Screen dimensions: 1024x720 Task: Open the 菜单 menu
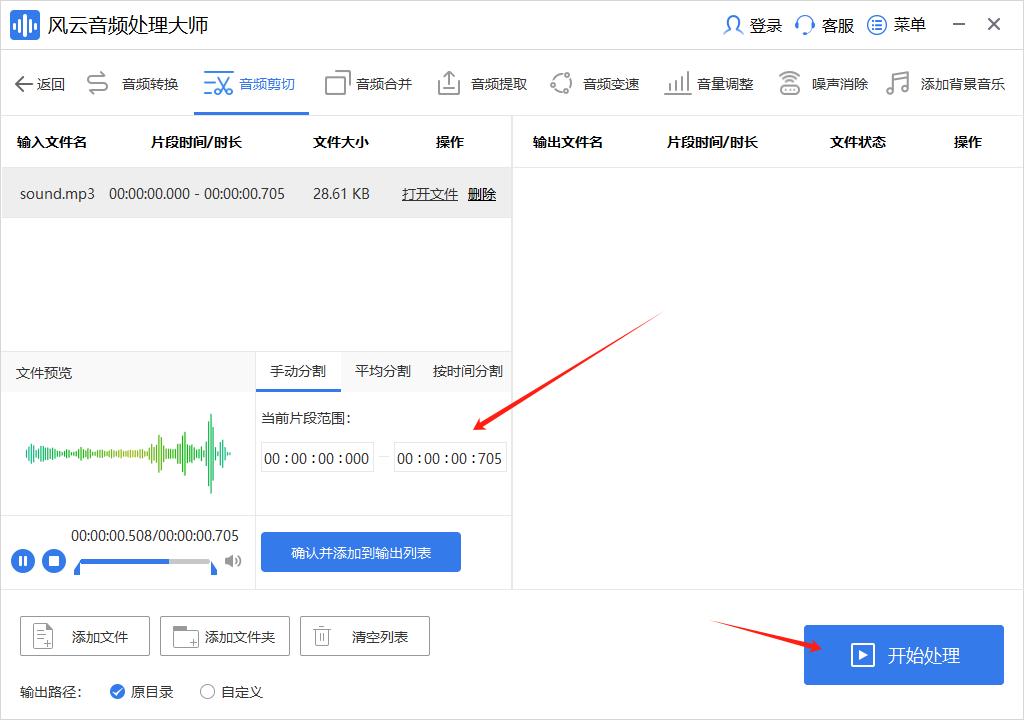click(896, 24)
